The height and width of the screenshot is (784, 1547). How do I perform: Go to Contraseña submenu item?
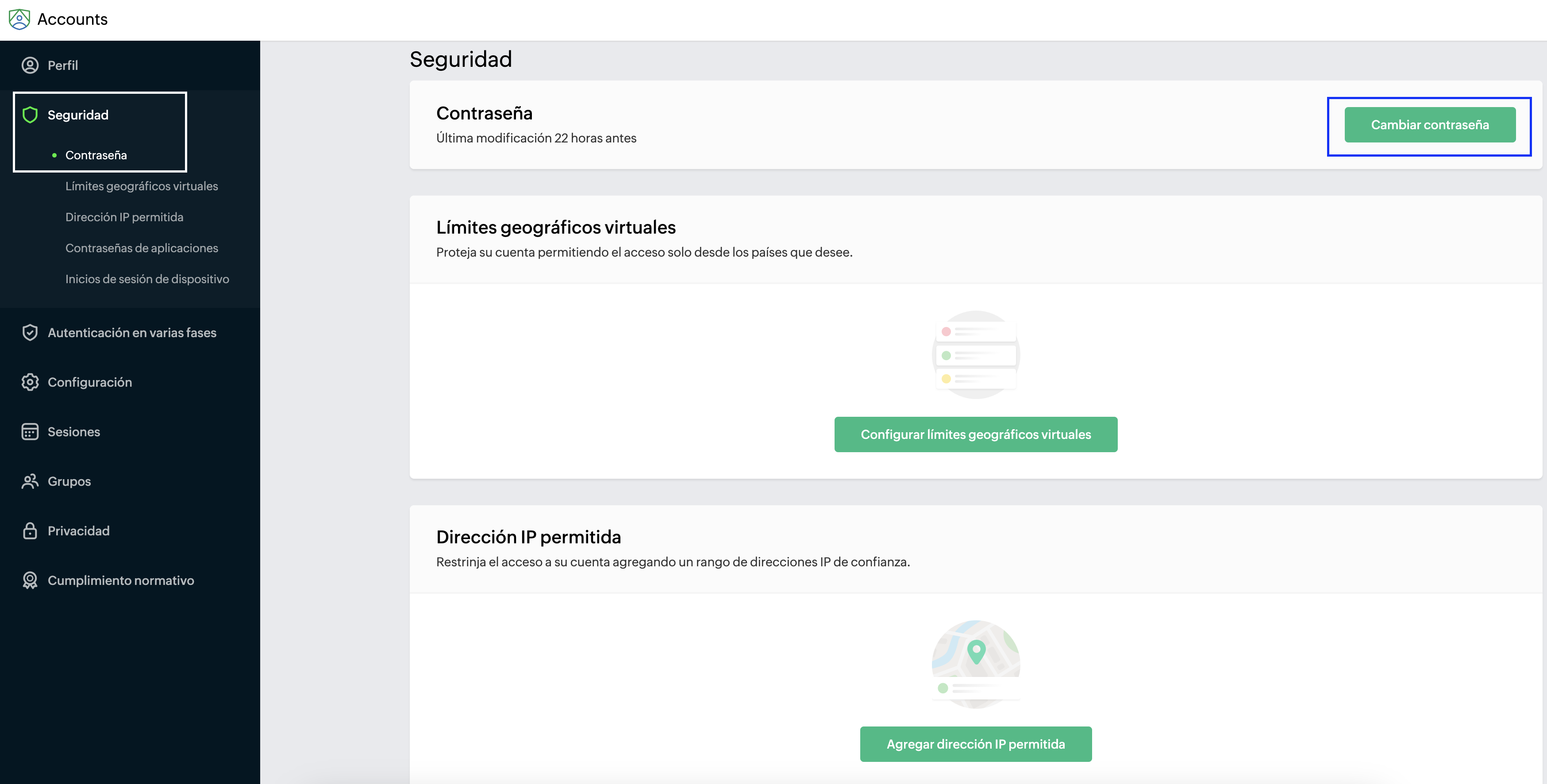point(96,155)
